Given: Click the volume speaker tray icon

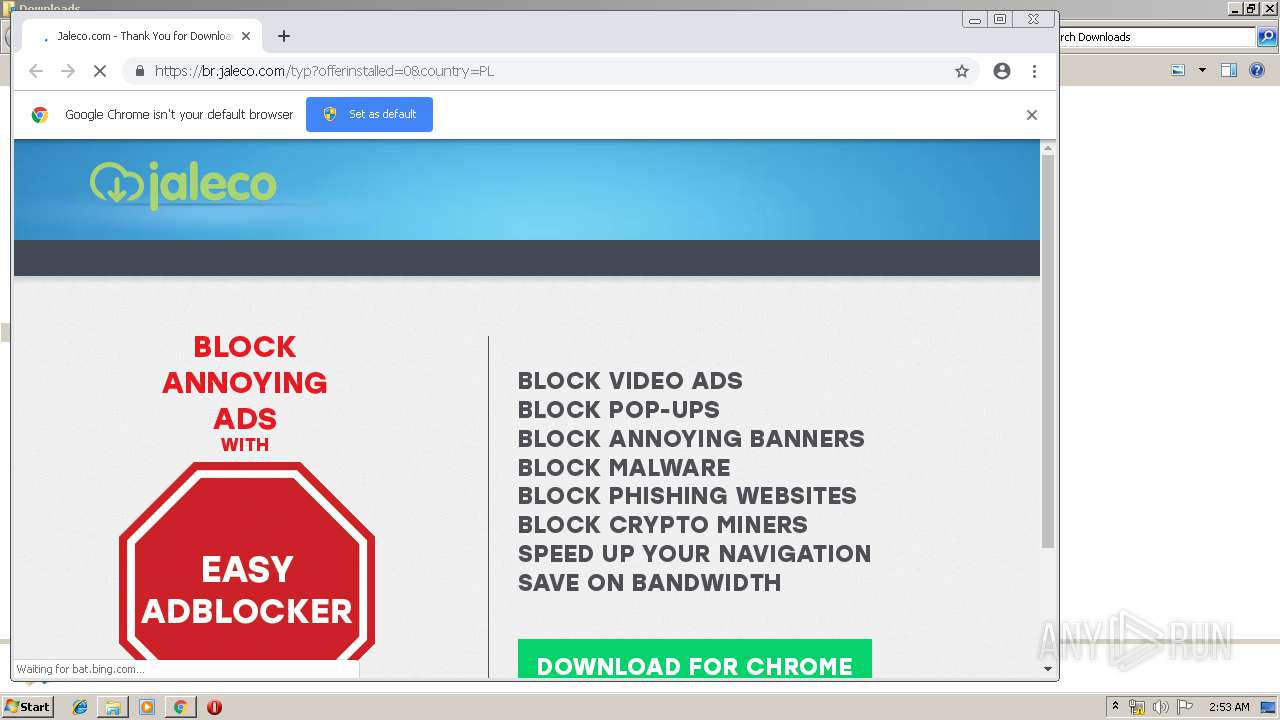Looking at the screenshot, I should [1161, 707].
